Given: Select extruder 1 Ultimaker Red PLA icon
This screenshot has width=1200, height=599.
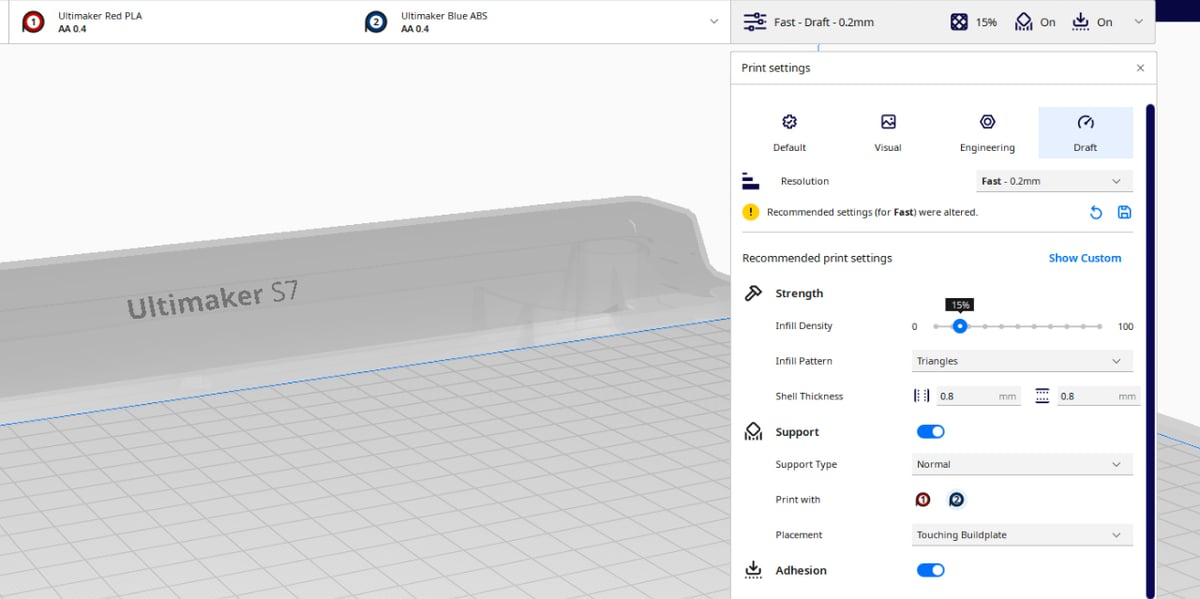Looking at the screenshot, I should [33, 22].
